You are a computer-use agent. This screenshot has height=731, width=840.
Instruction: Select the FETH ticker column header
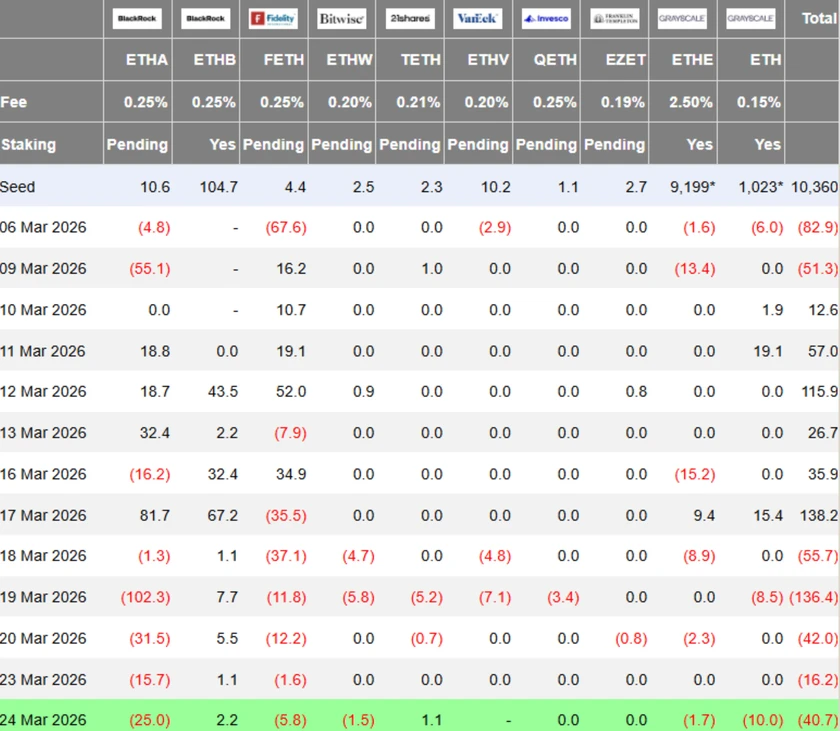click(x=284, y=60)
